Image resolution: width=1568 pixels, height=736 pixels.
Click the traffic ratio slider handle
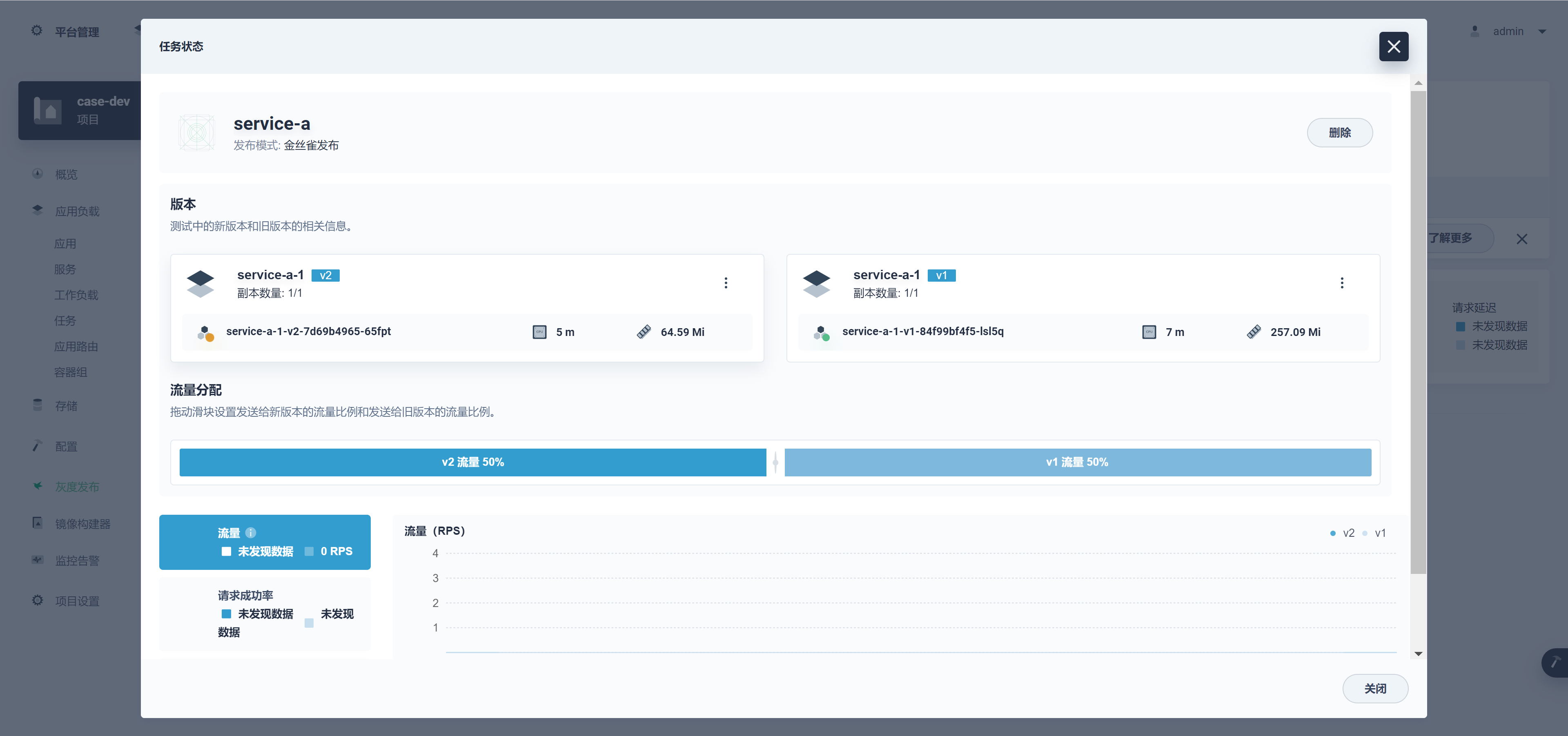[x=775, y=462]
